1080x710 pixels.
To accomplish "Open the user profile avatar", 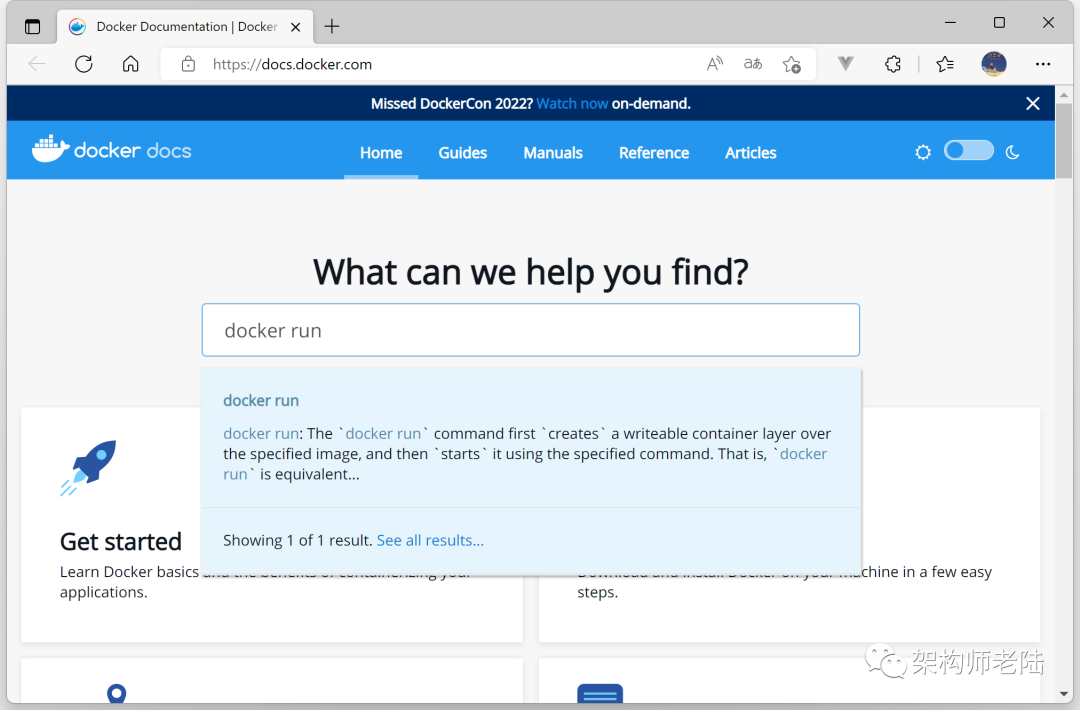I will click(x=994, y=64).
